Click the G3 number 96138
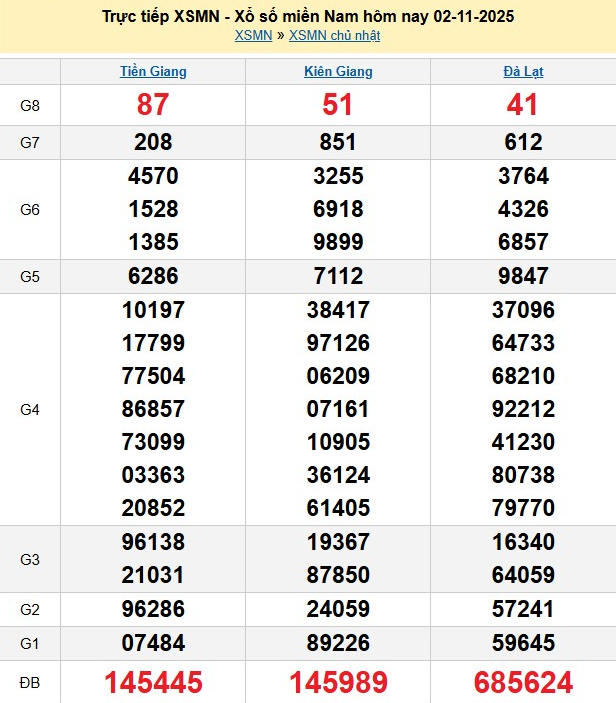The height and width of the screenshot is (703, 616). [153, 543]
